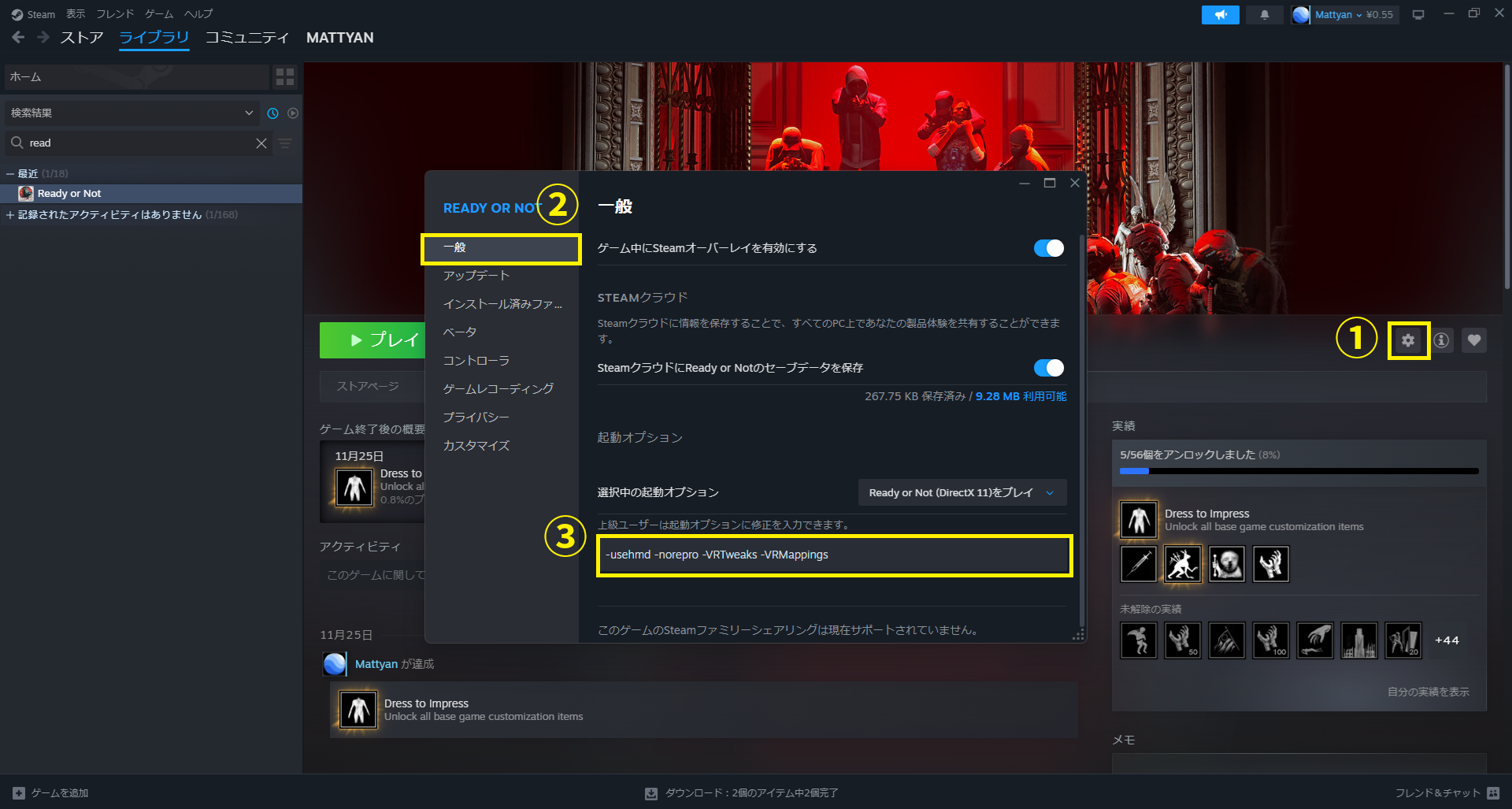The height and width of the screenshot is (809, 1512).
Task: Select Ready or Not in library list
Action: pyautogui.click(x=69, y=194)
